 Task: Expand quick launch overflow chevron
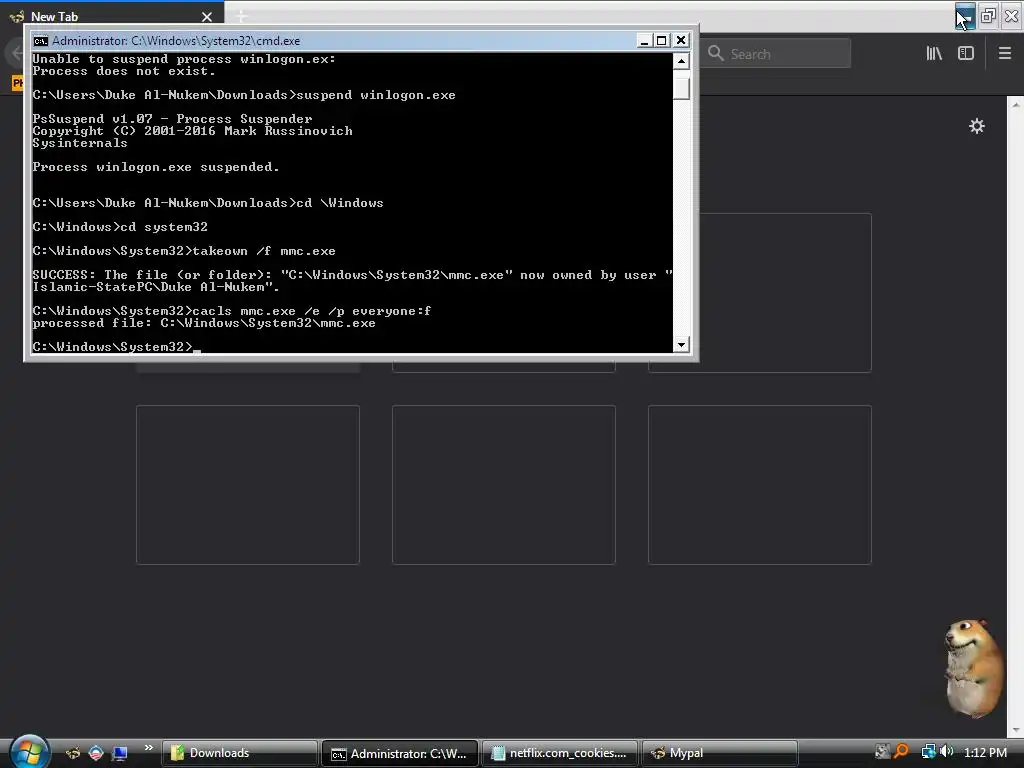pyautogui.click(x=148, y=748)
